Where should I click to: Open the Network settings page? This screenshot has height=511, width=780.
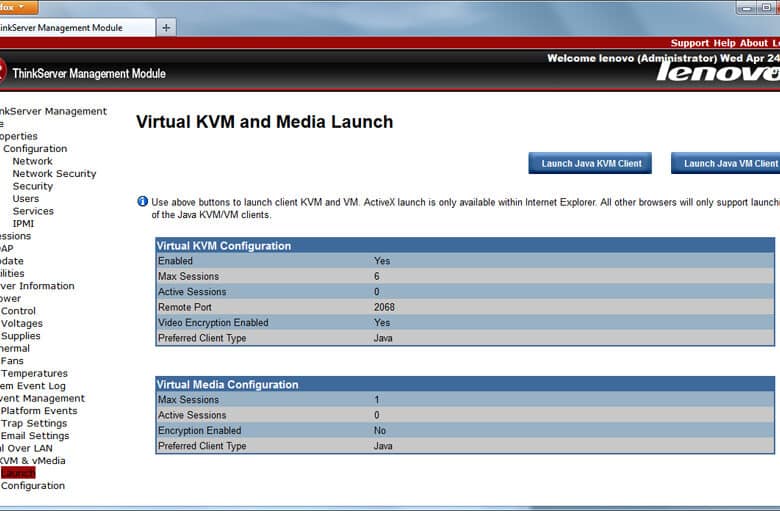click(x=32, y=161)
